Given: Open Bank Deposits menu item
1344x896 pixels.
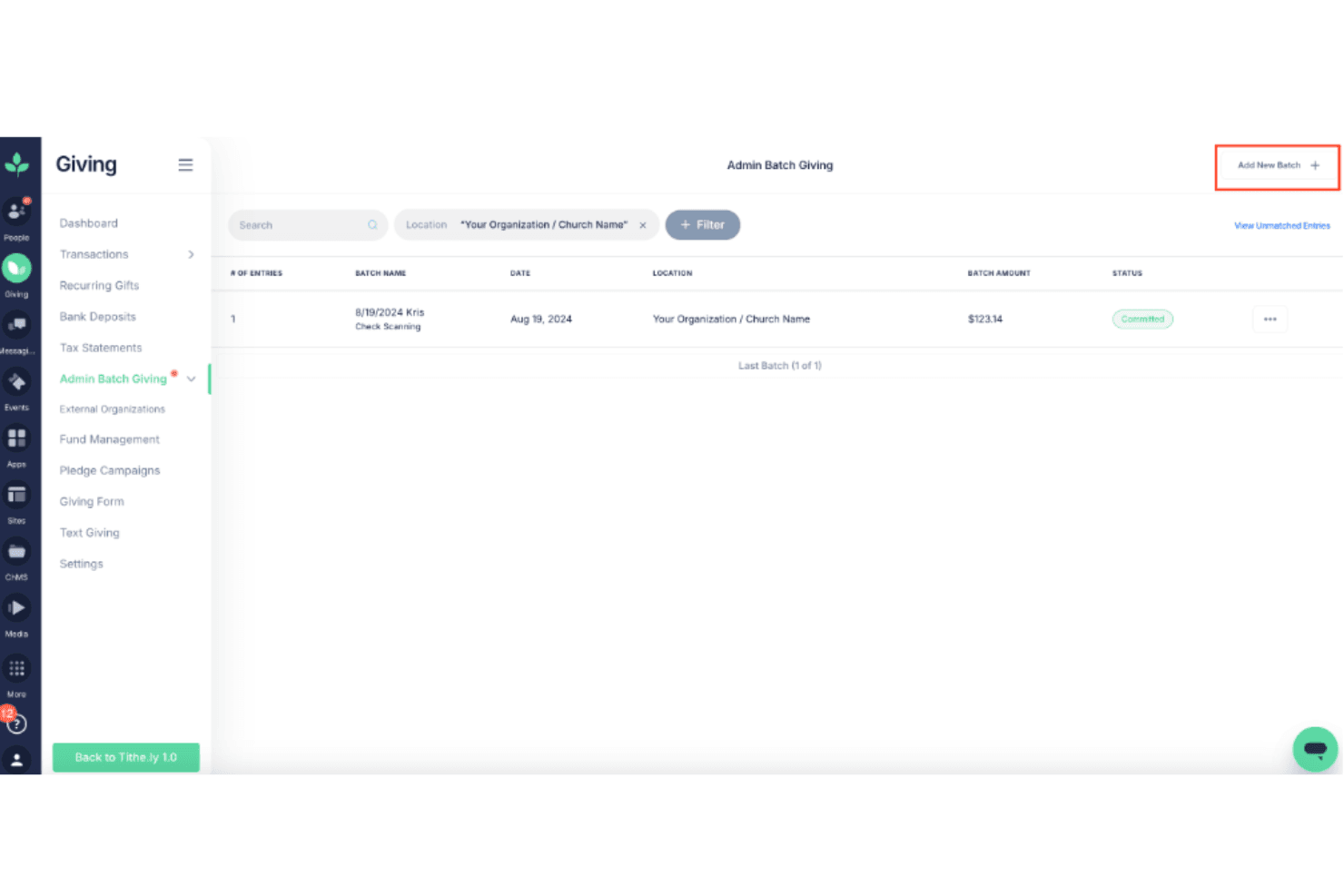Looking at the screenshot, I should point(97,317).
